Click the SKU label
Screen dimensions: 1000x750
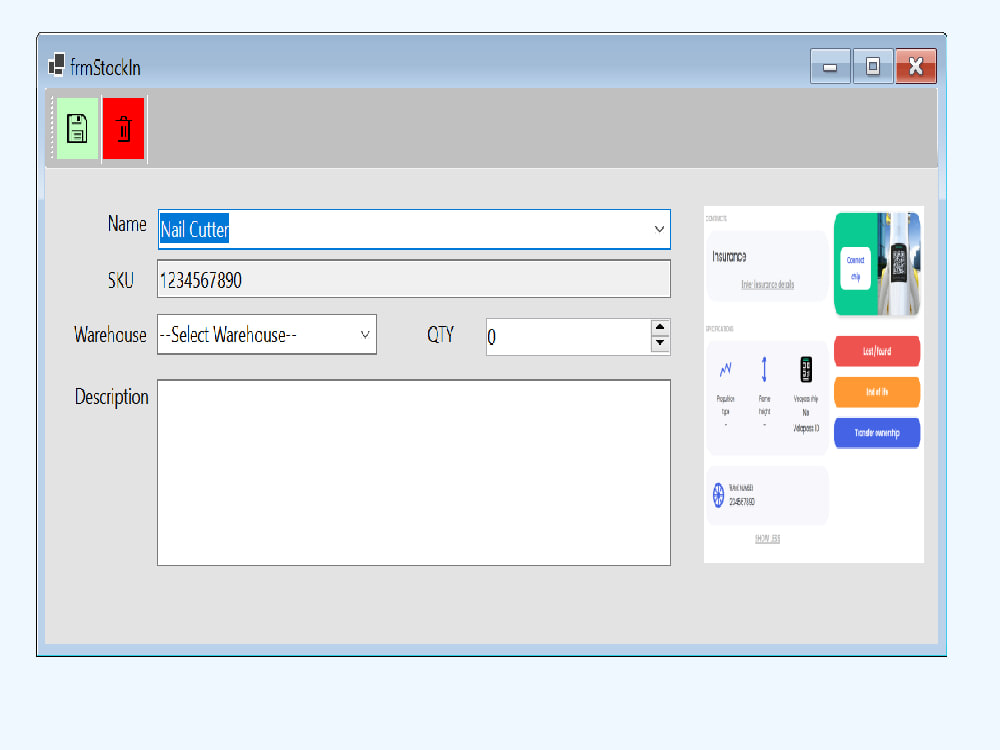point(121,280)
